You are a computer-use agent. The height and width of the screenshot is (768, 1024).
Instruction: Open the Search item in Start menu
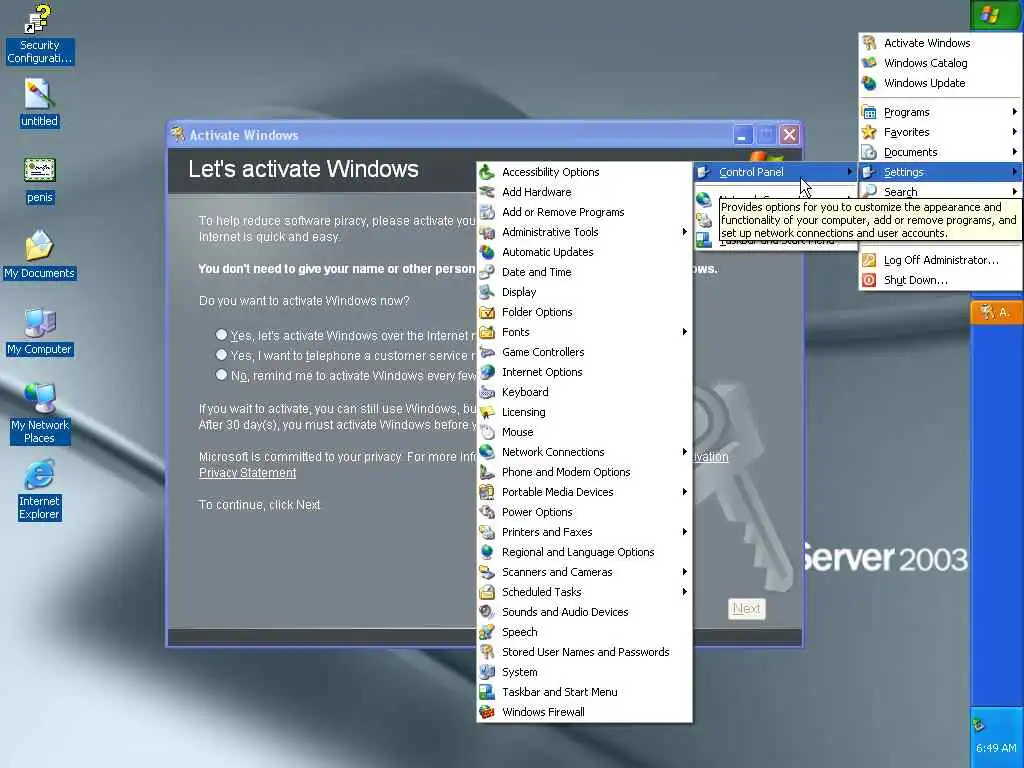point(940,192)
